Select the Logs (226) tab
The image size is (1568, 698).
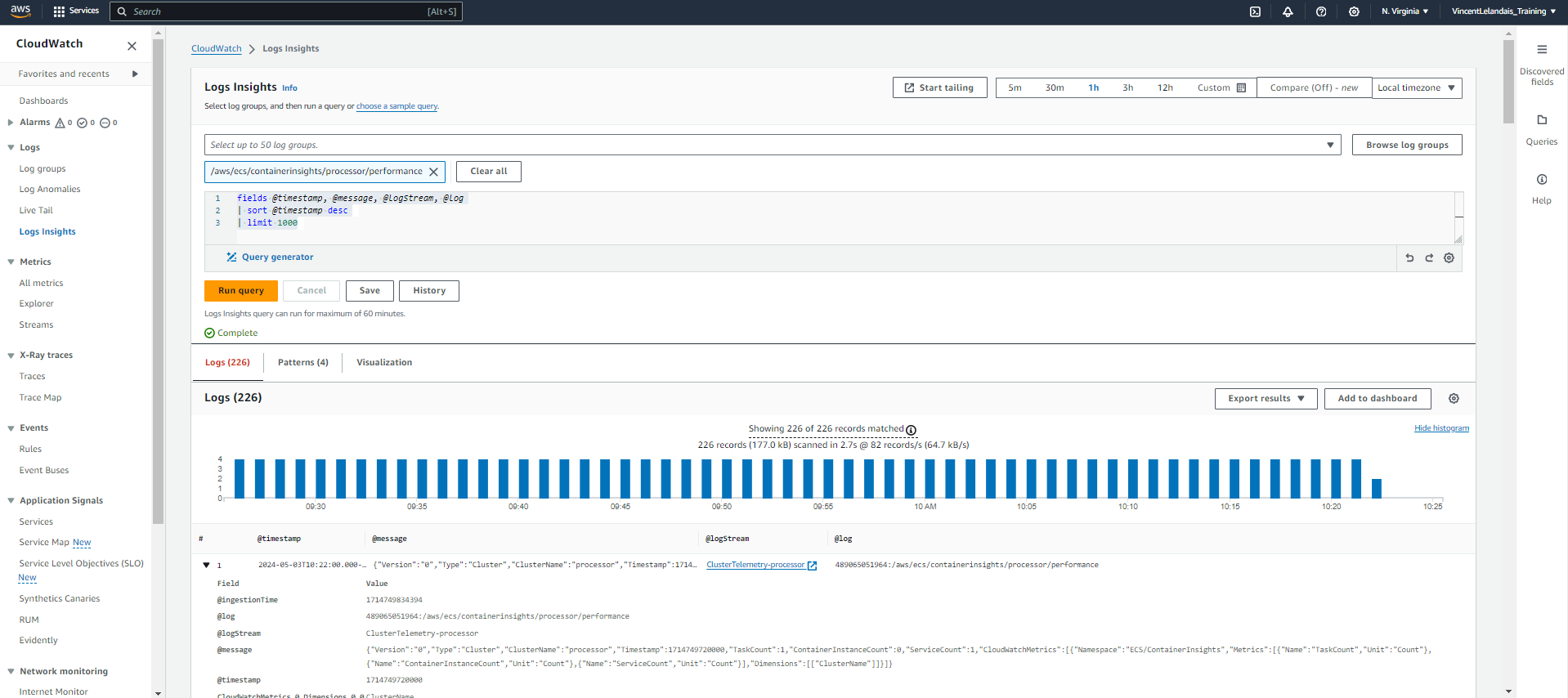[x=227, y=362]
